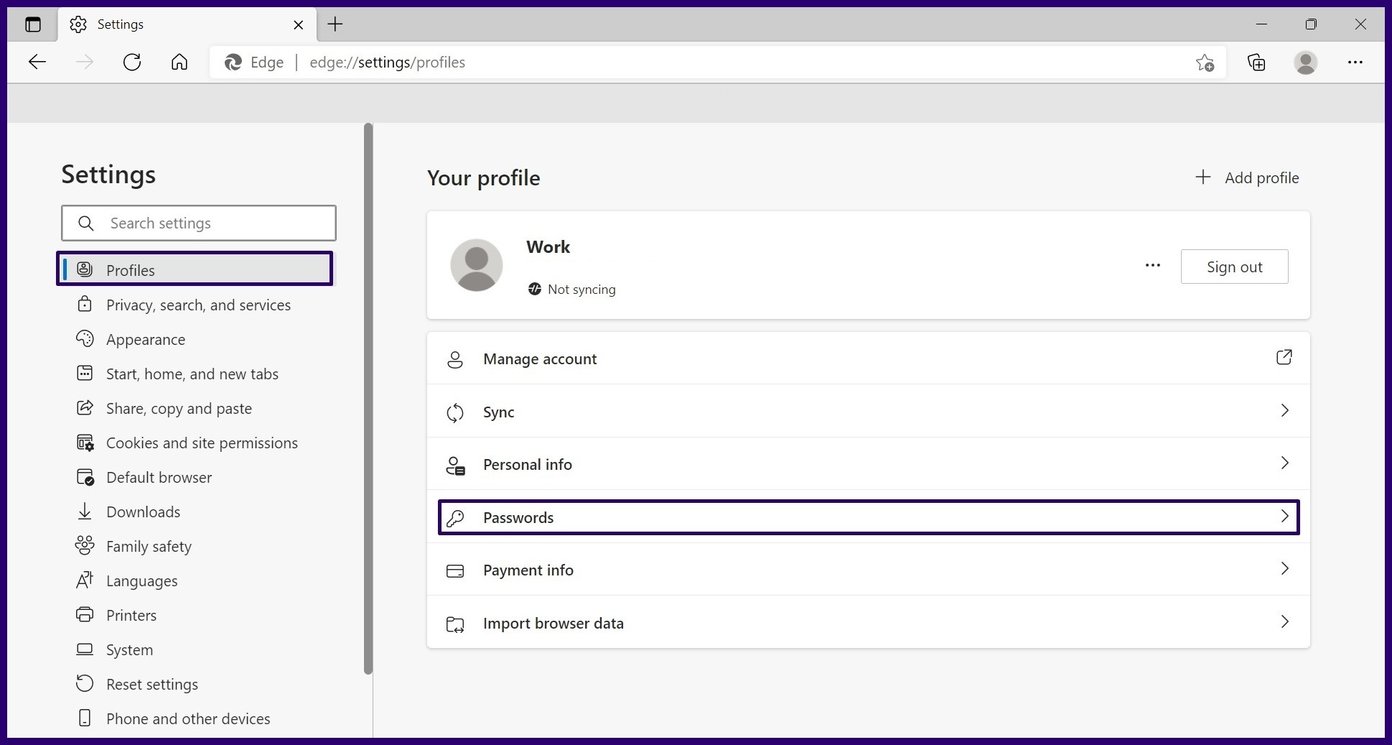Click the Downloads arrow icon
This screenshot has height=745, width=1392.
85,511
